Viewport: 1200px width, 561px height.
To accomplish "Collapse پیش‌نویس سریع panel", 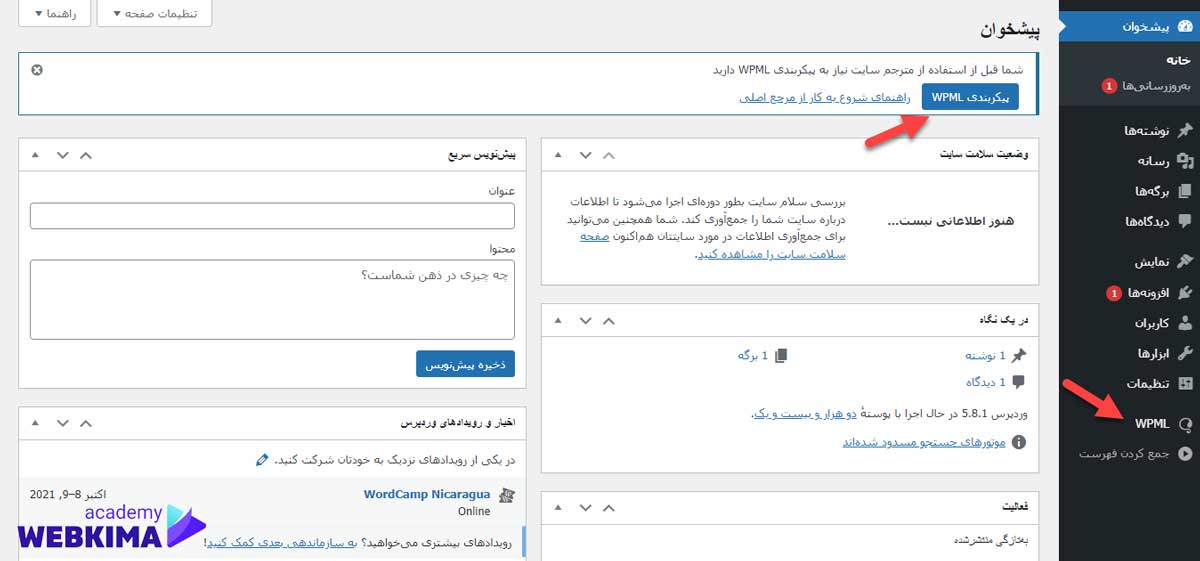I will pos(37,155).
